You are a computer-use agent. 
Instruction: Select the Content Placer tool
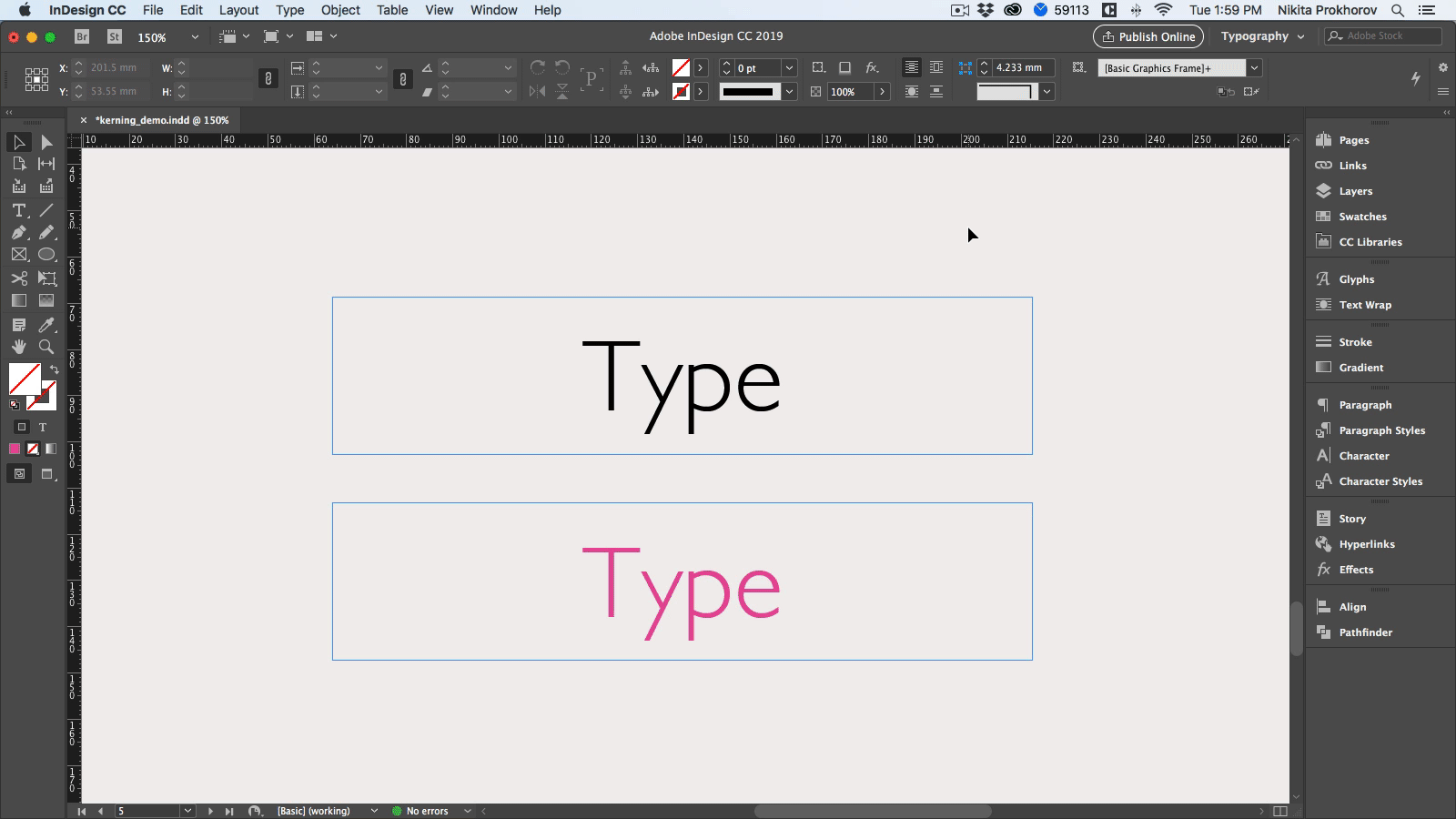[46, 186]
